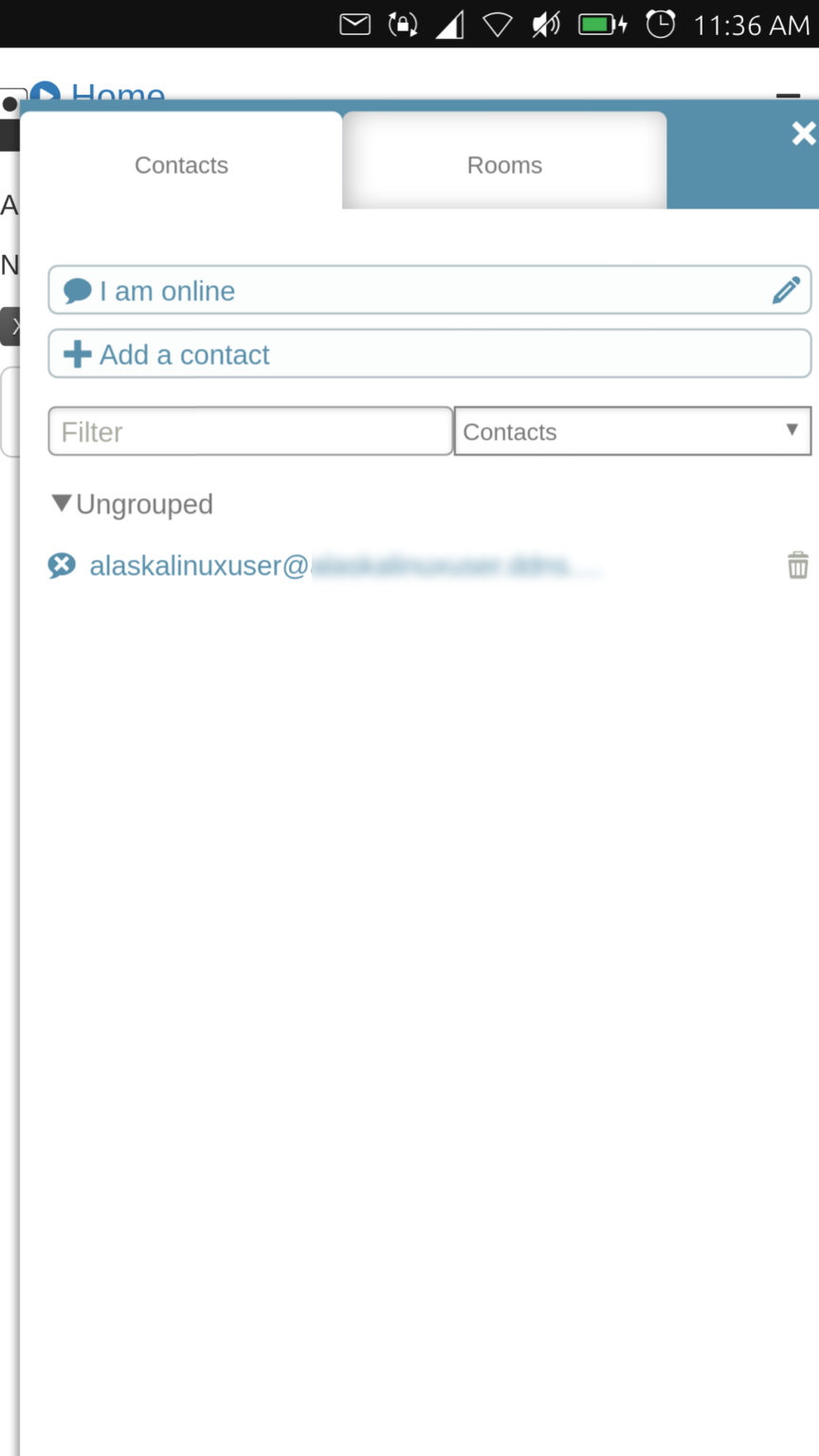819x1456 pixels.
Task: Select the Contacts tab
Action: pyautogui.click(x=181, y=165)
